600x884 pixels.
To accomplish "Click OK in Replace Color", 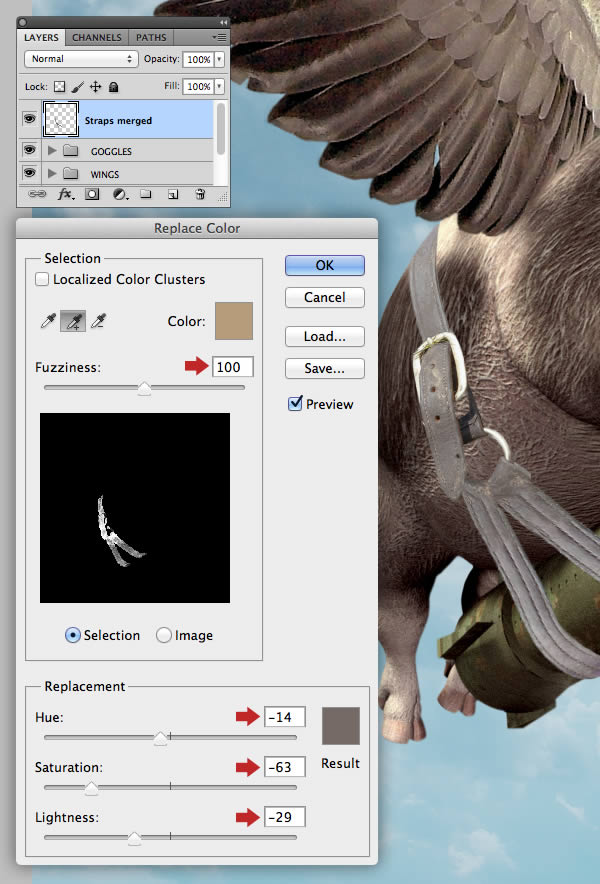I will click(x=325, y=266).
